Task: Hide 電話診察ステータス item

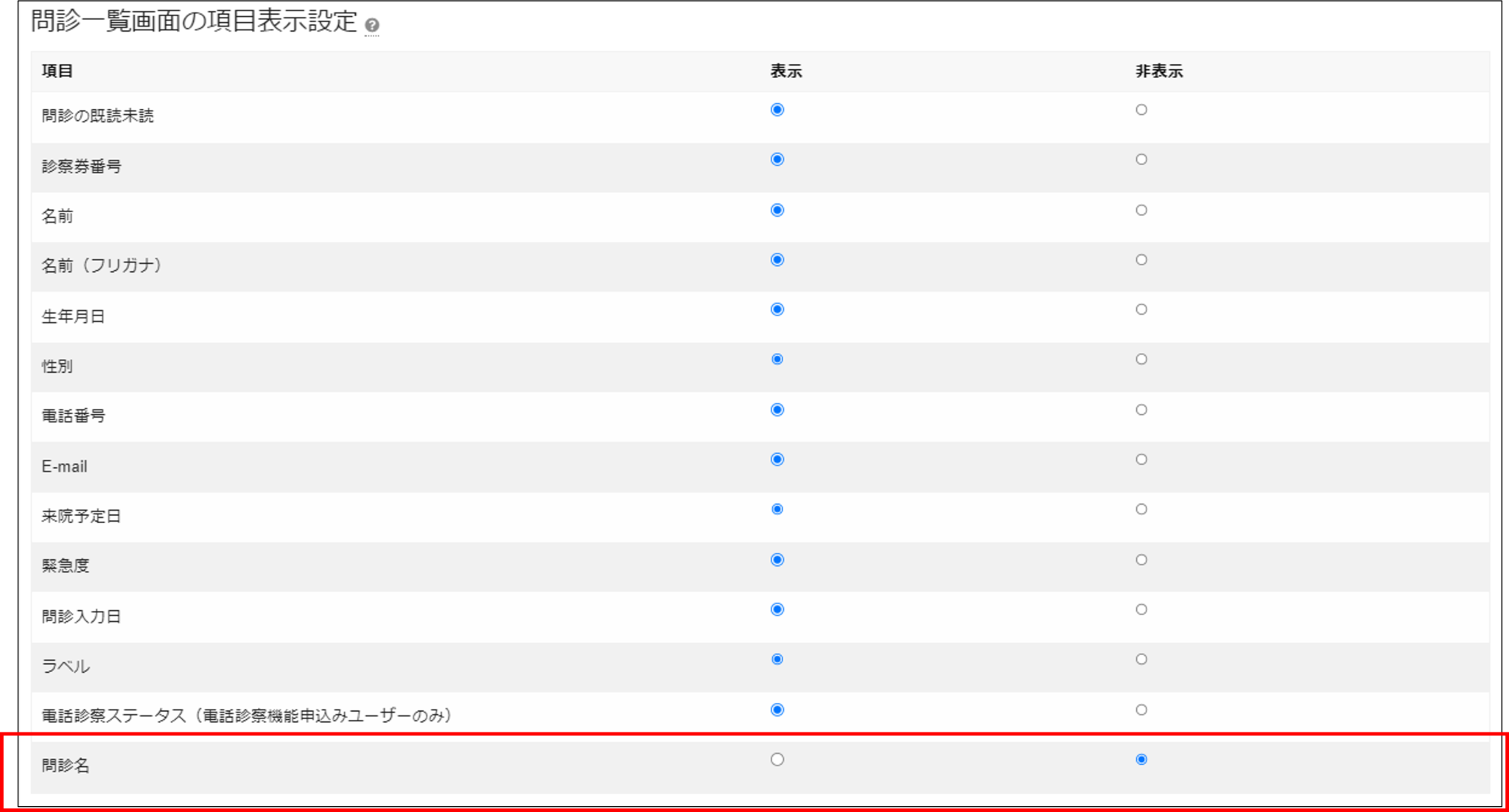Action: pos(1141,710)
